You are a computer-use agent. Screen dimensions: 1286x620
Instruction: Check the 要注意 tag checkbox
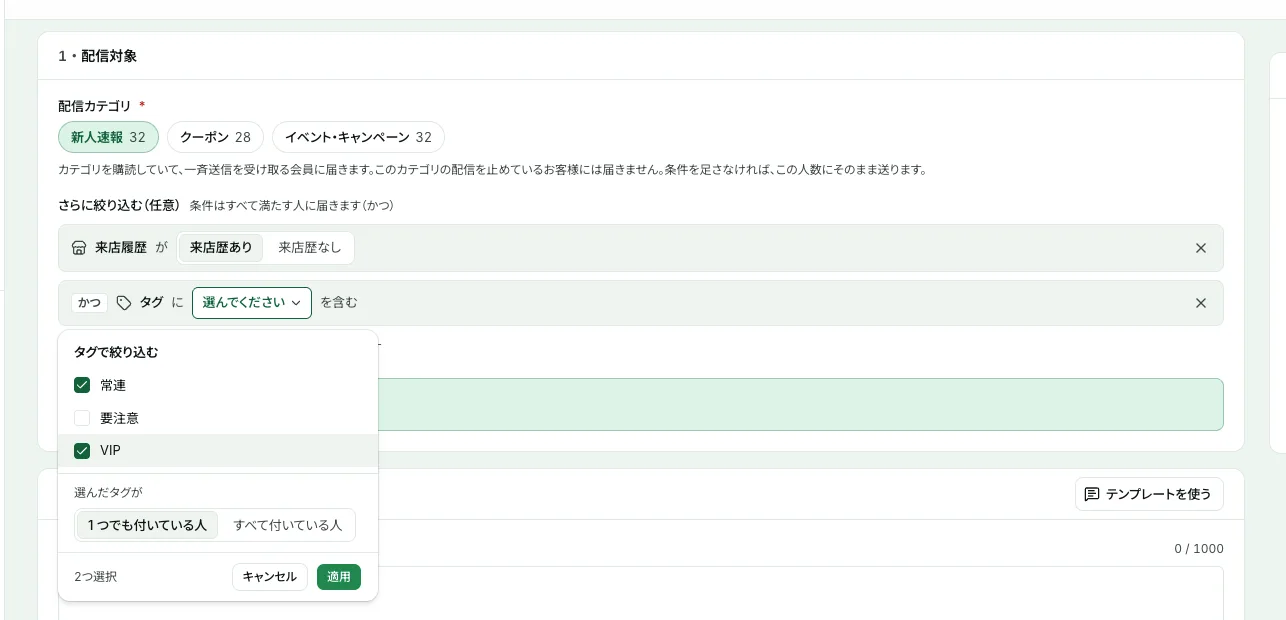point(82,418)
